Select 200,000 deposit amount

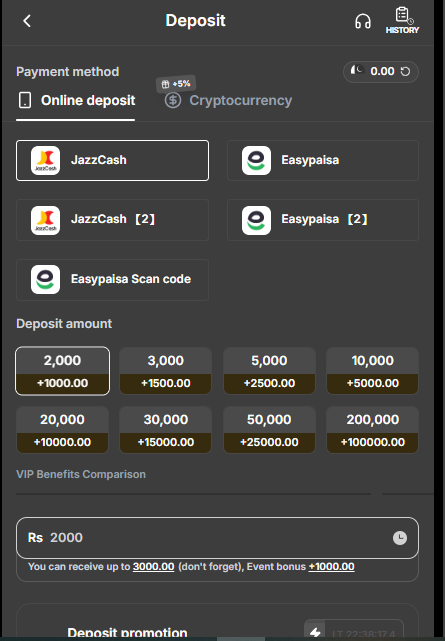(372, 430)
